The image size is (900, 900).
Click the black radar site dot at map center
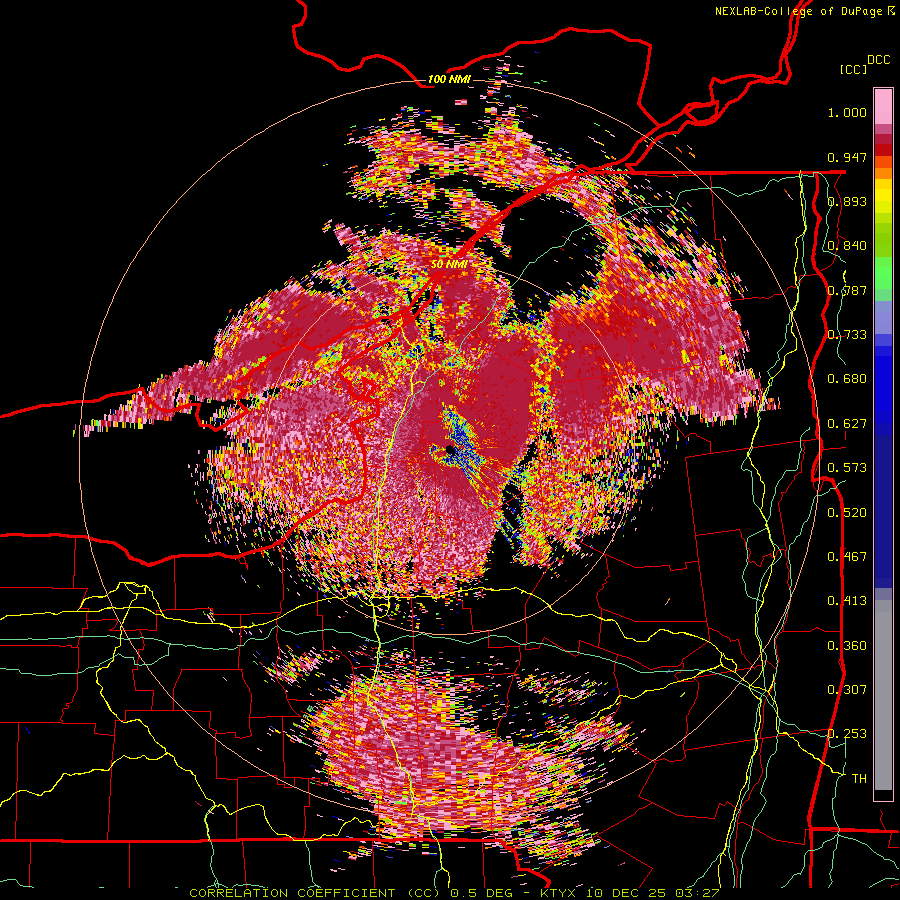click(x=450, y=450)
